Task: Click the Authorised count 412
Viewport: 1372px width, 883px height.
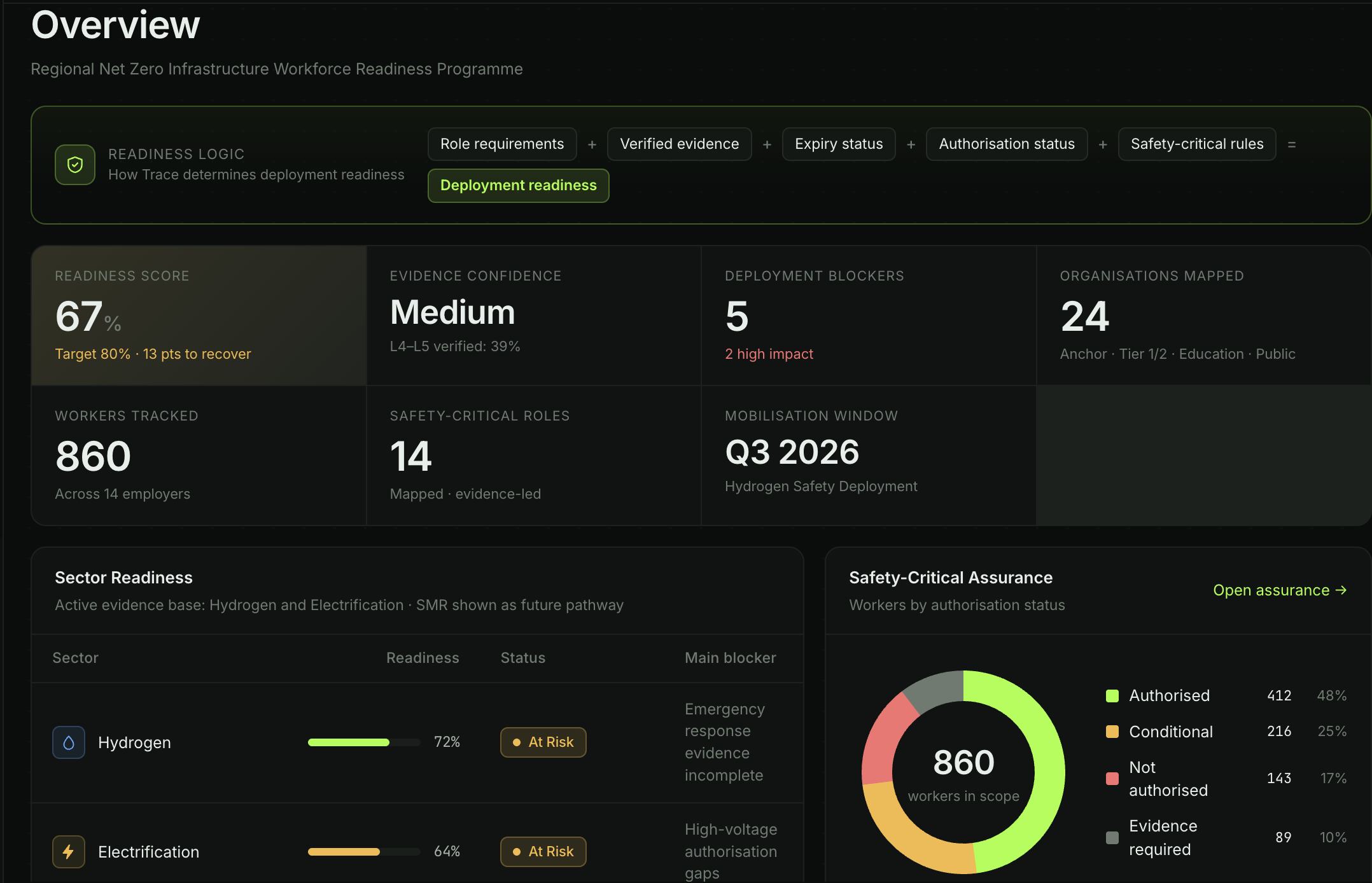Action: click(1279, 695)
